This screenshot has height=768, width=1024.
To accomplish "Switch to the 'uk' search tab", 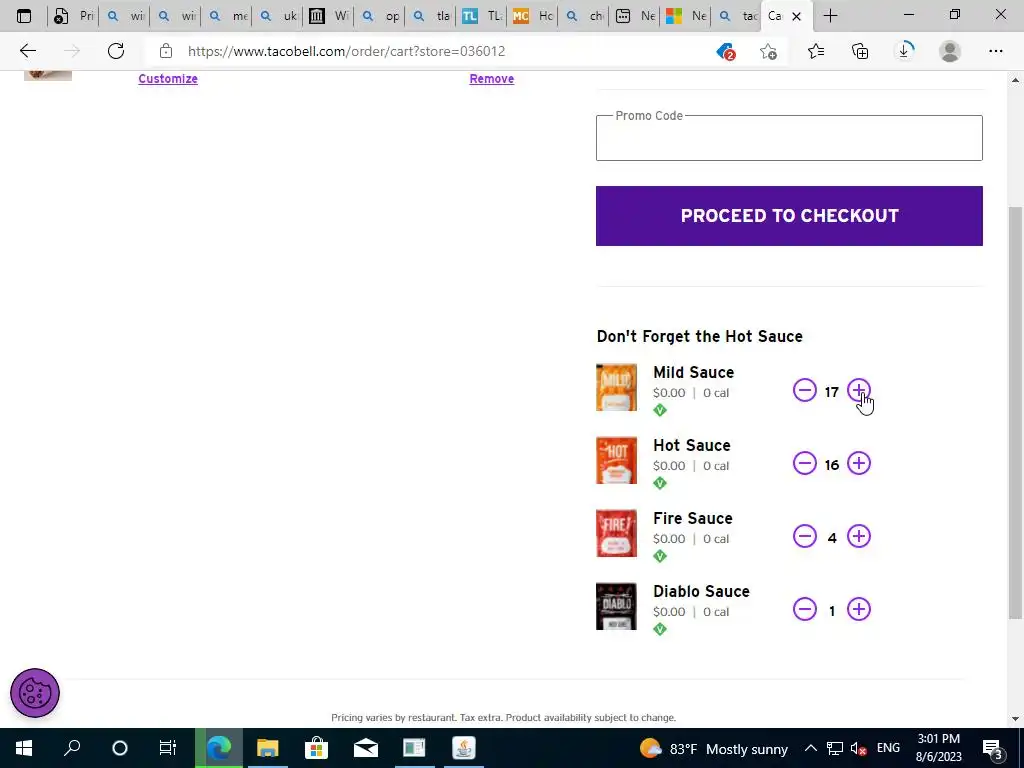I will point(278,16).
